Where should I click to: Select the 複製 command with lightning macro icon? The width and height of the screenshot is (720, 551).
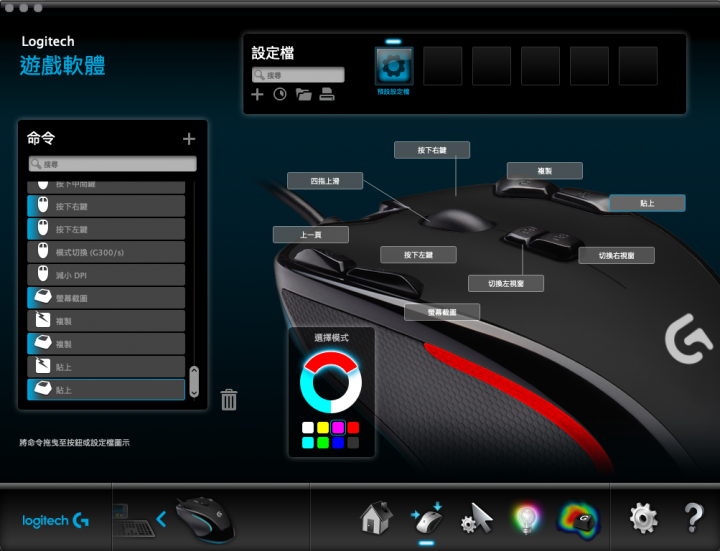pyautogui.click(x=106, y=321)
